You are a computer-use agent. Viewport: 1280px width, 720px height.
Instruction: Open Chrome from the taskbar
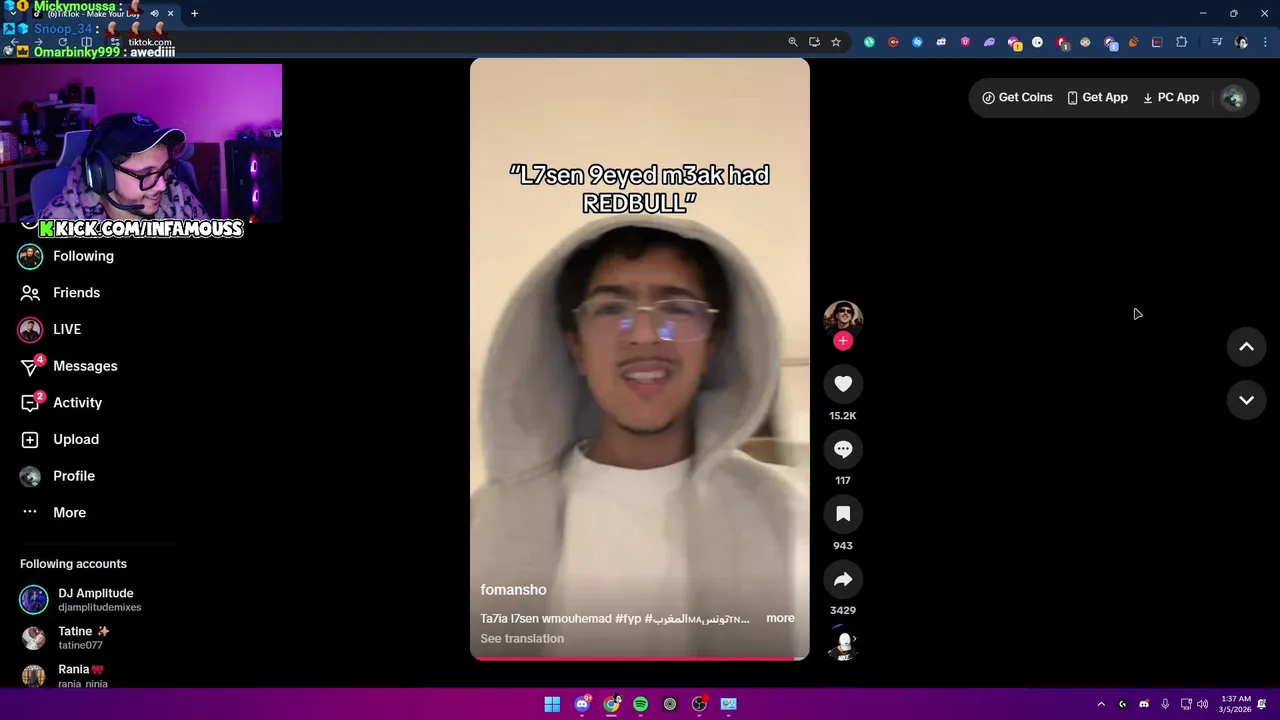611,704
